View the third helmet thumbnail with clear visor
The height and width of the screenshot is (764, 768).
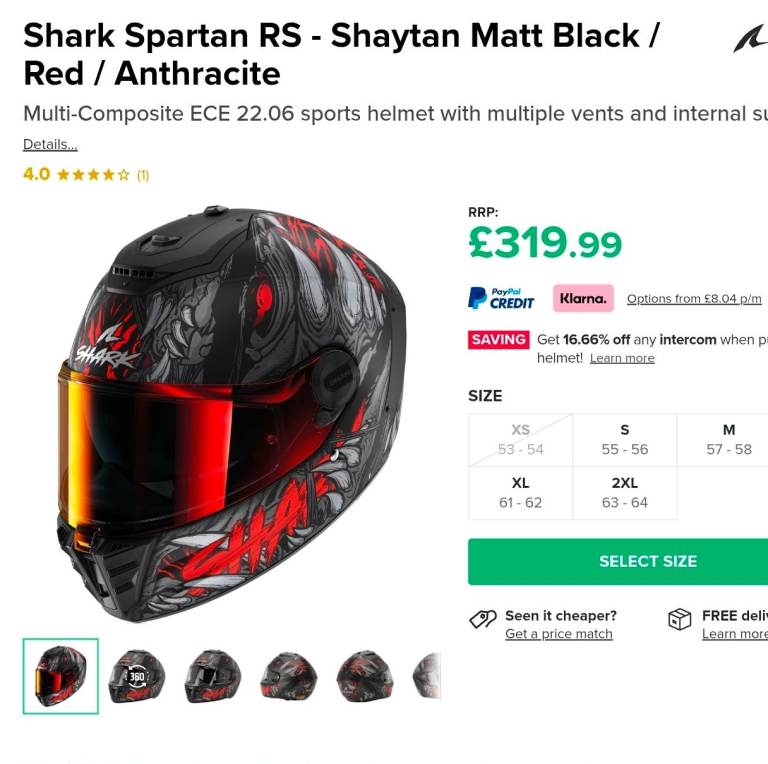(213, 676)
